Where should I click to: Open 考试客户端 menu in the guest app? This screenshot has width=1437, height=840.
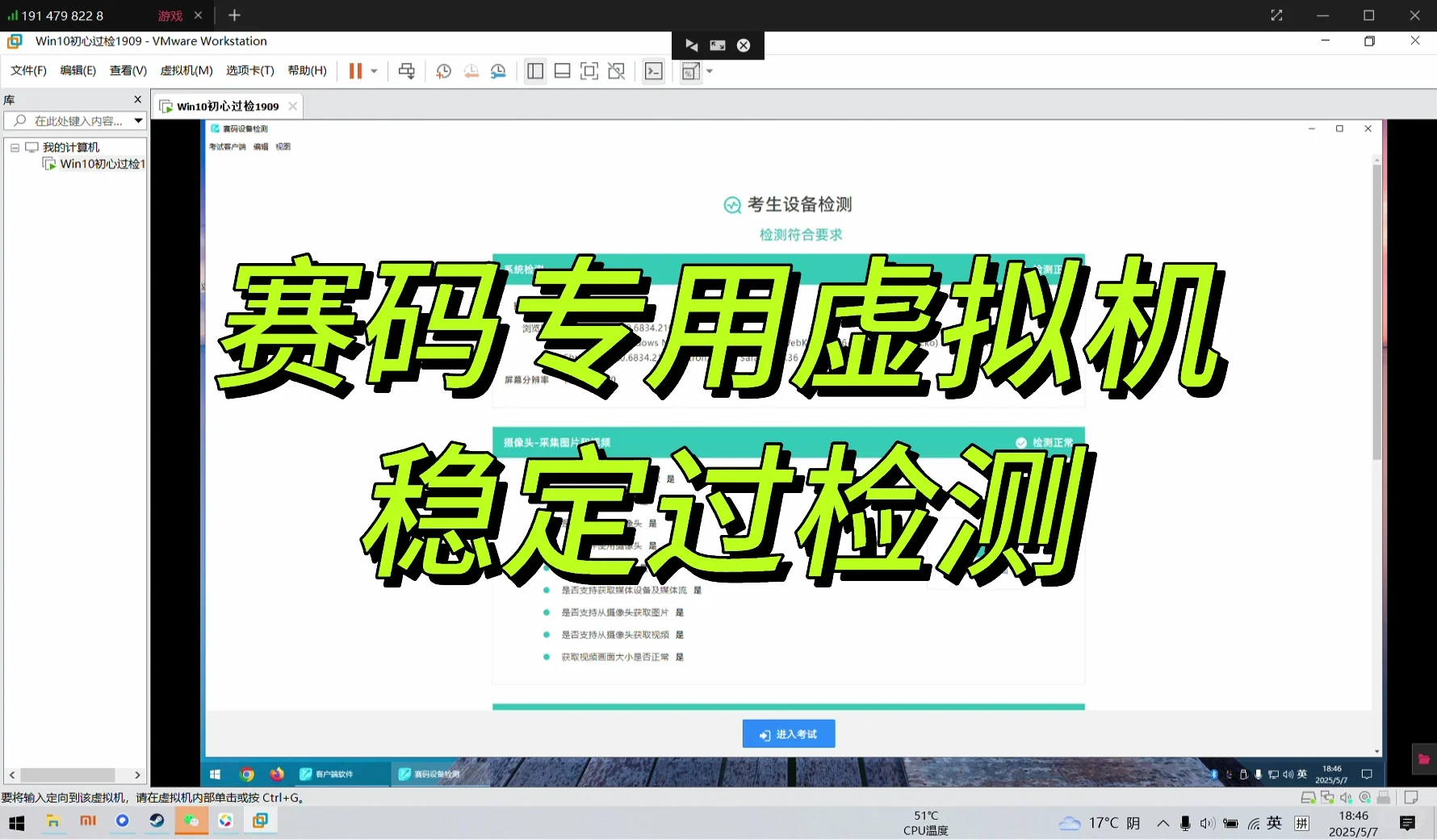pyautogui.click(x=228, y=147)
